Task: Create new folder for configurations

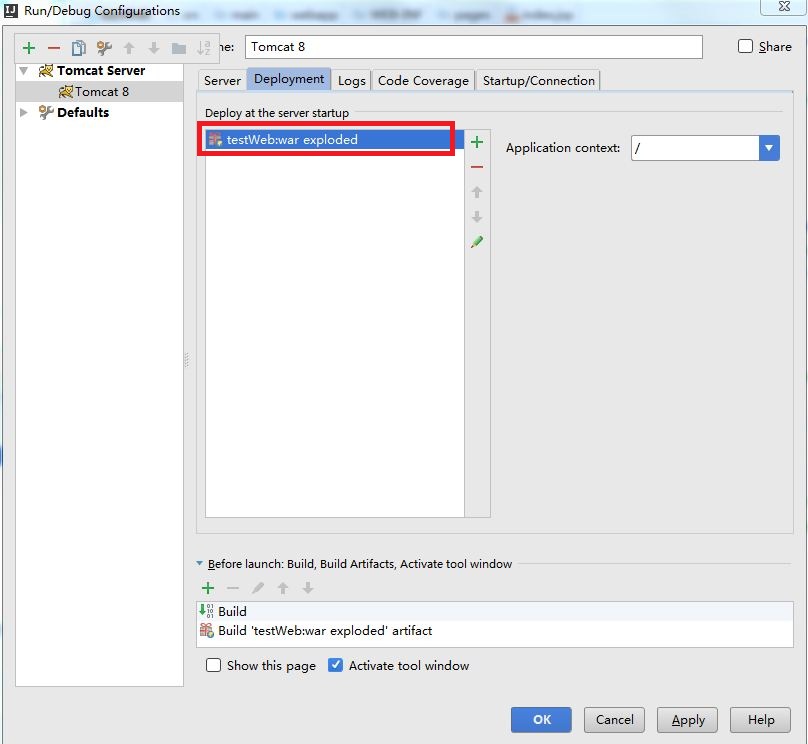Action: coord(178,48)
